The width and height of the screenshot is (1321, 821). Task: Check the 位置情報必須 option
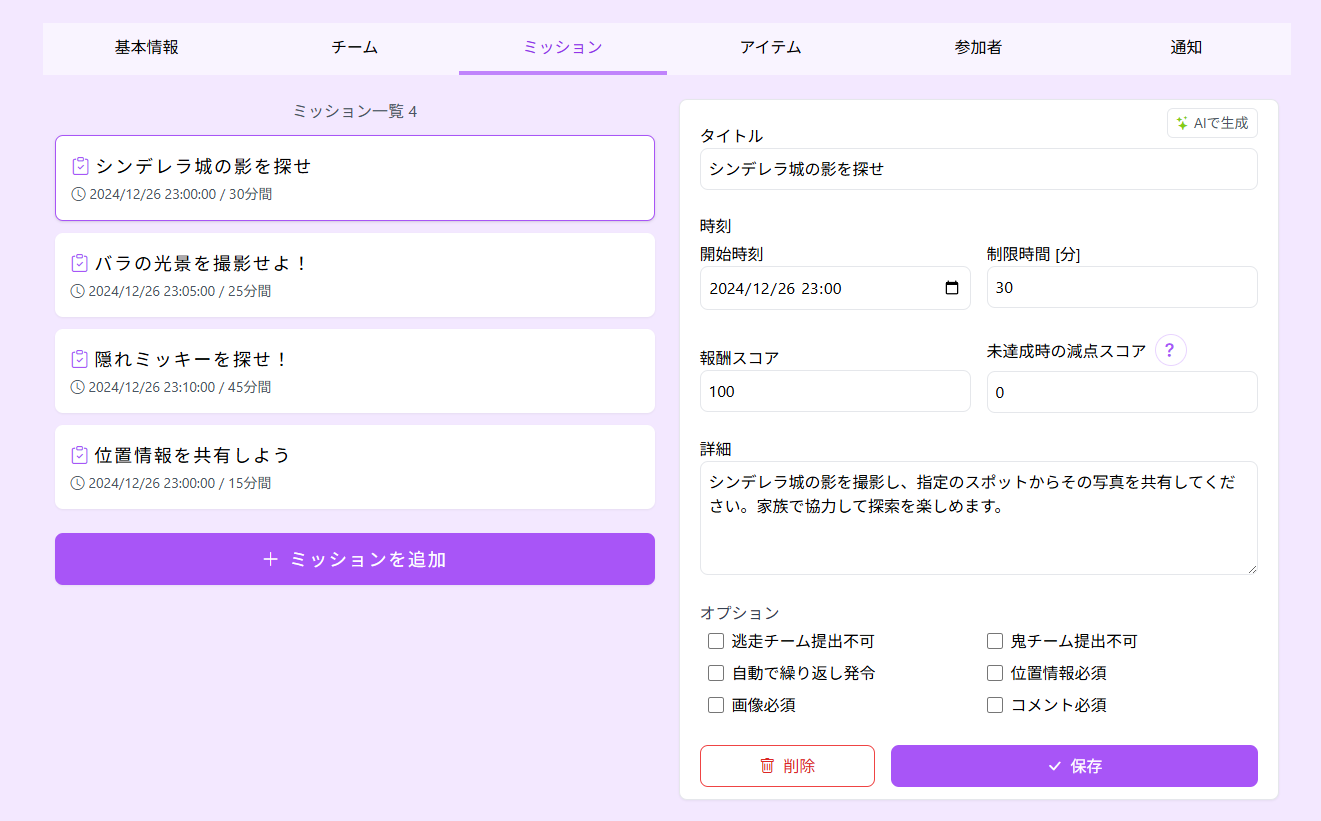(995, 673)
